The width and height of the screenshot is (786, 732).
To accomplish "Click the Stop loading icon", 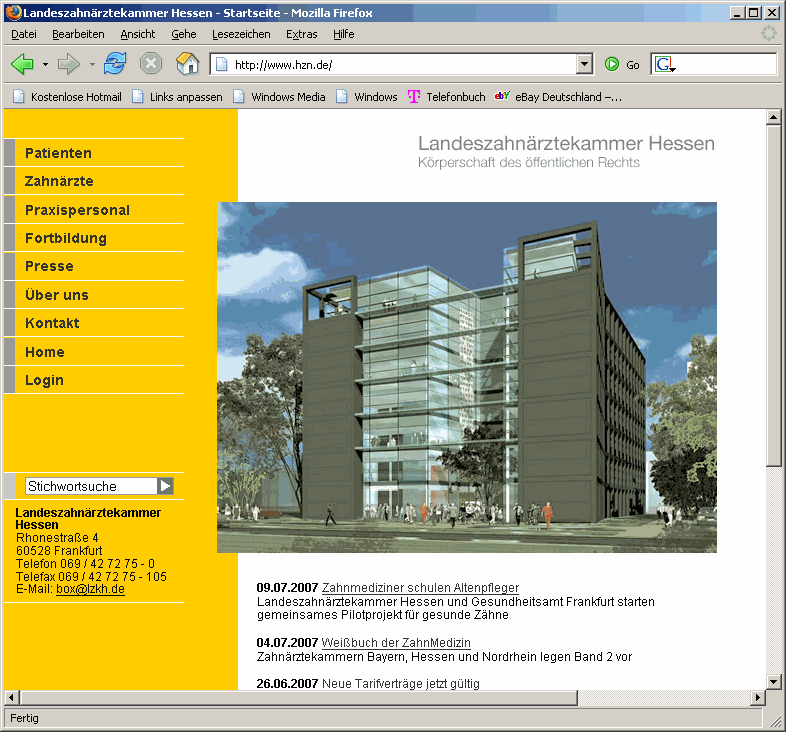I will pyautogui.click(x=151, y=64).
